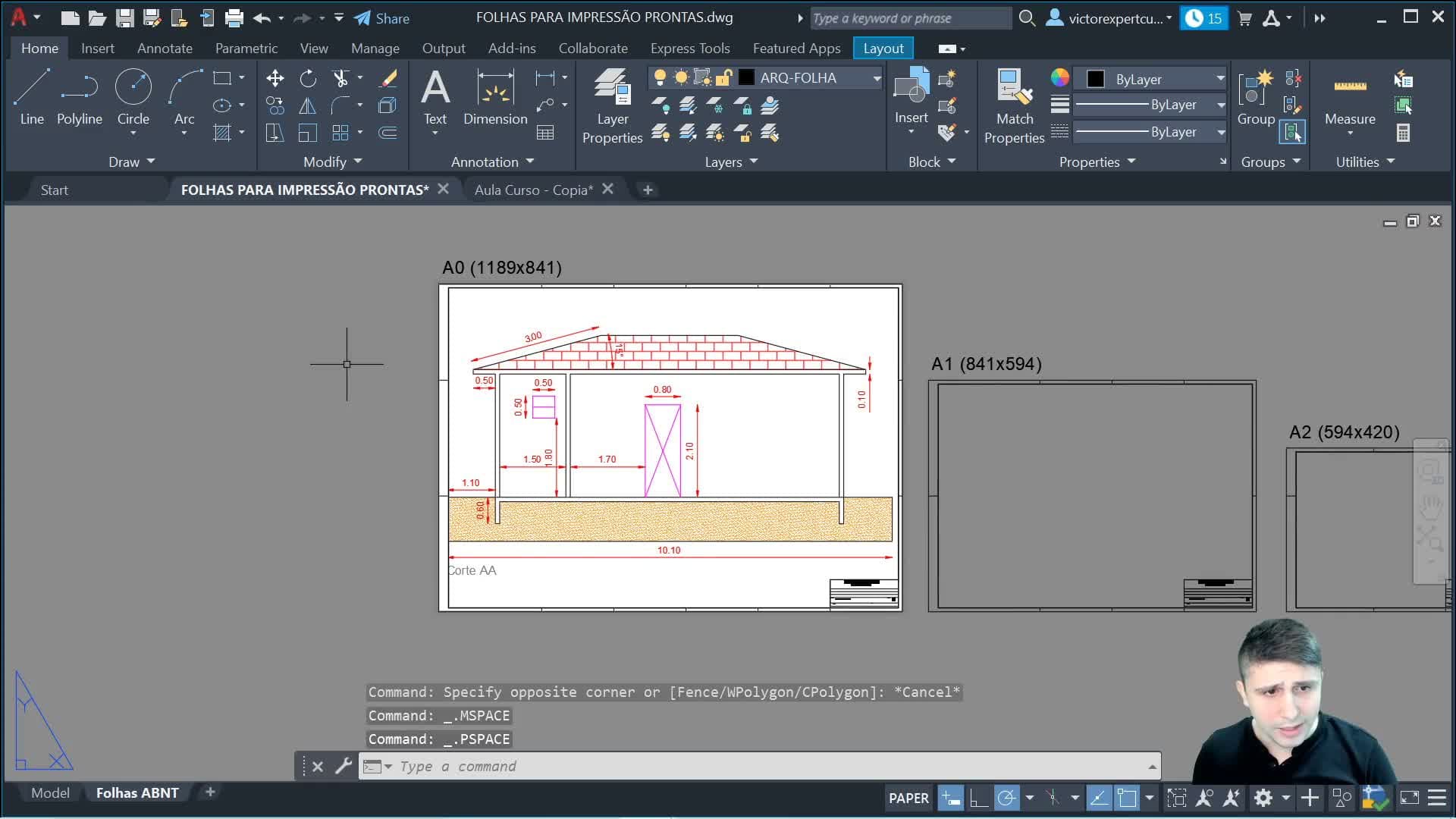1456x819 pixels.
Task: Click the Move tool icon
Action: pyautogui.click(x=275, y=78)
